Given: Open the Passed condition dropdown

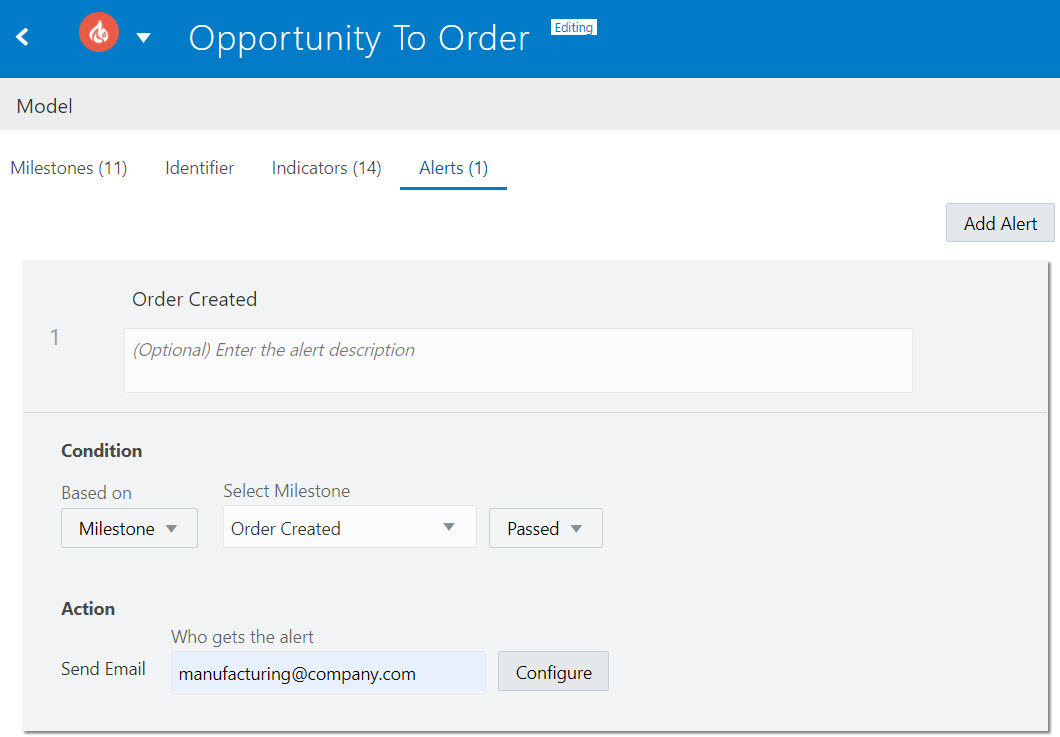Looking at the screenshot, I should (546, 528).
